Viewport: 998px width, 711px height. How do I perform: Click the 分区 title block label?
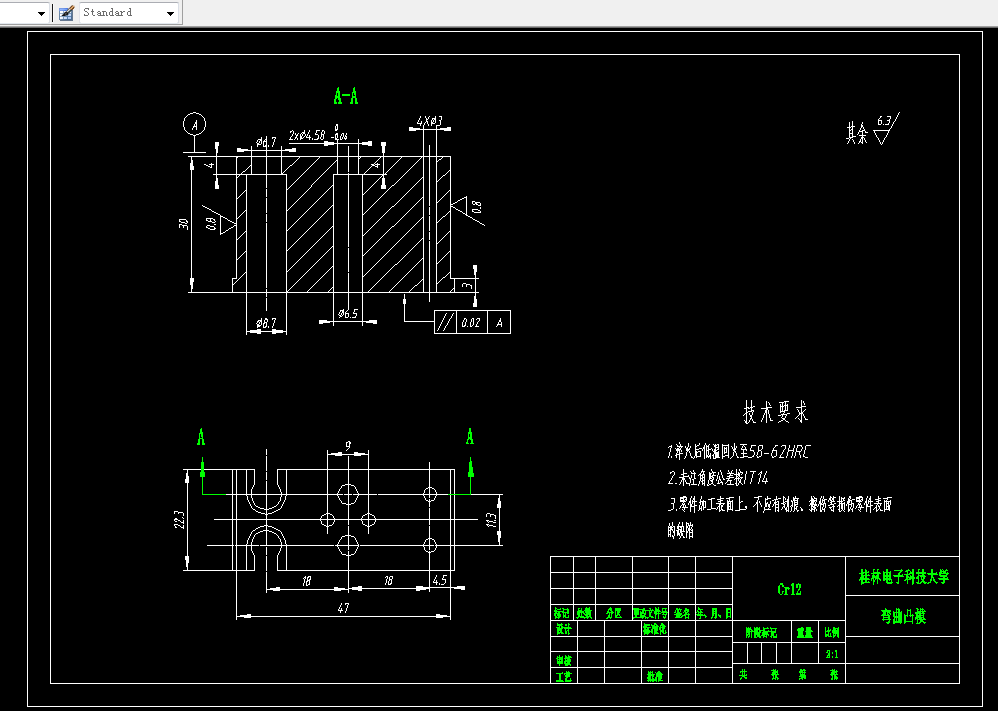tap(614, 613)
